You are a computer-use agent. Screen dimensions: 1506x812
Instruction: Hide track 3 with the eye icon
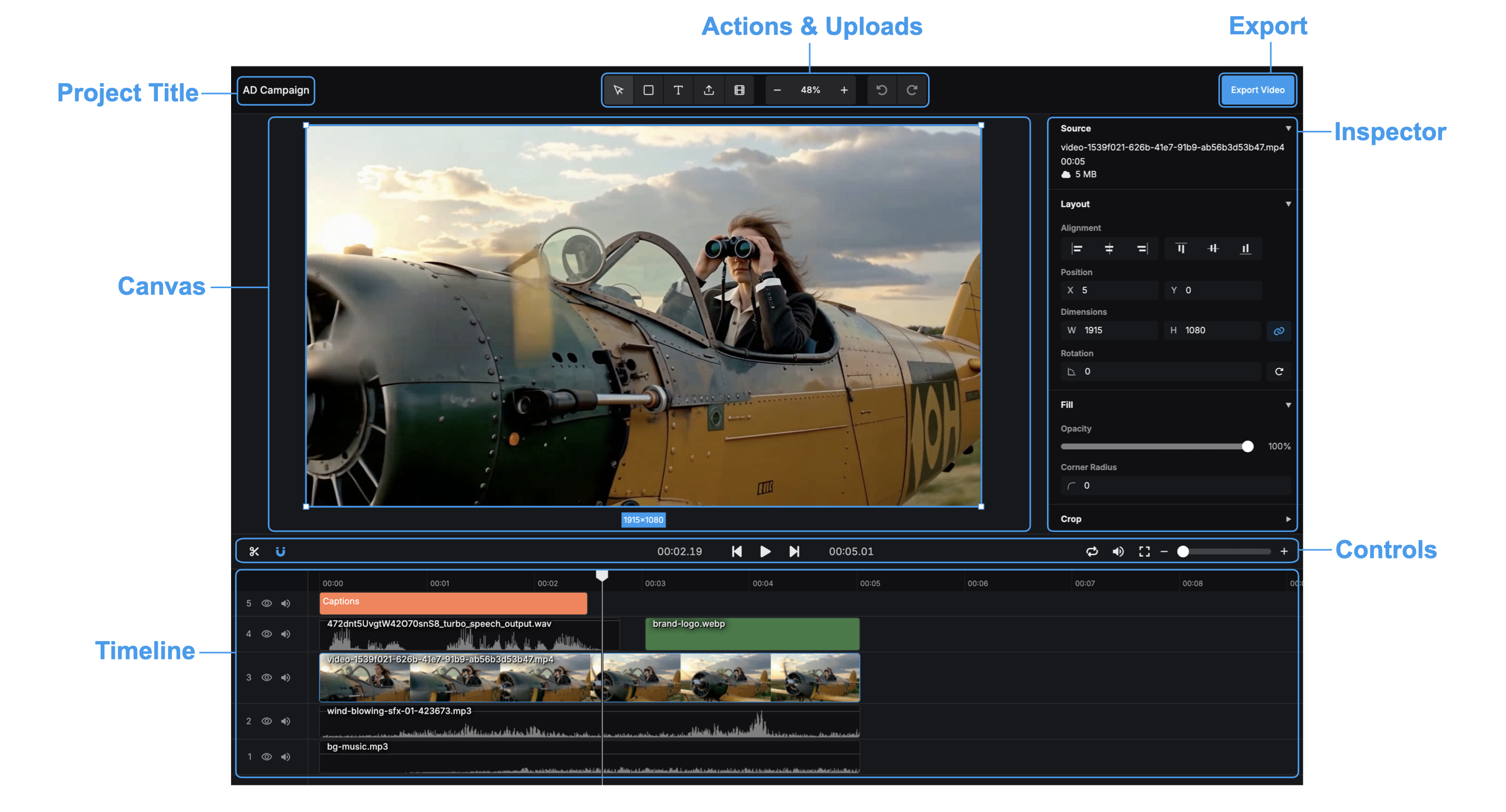(x=266, y=678)
